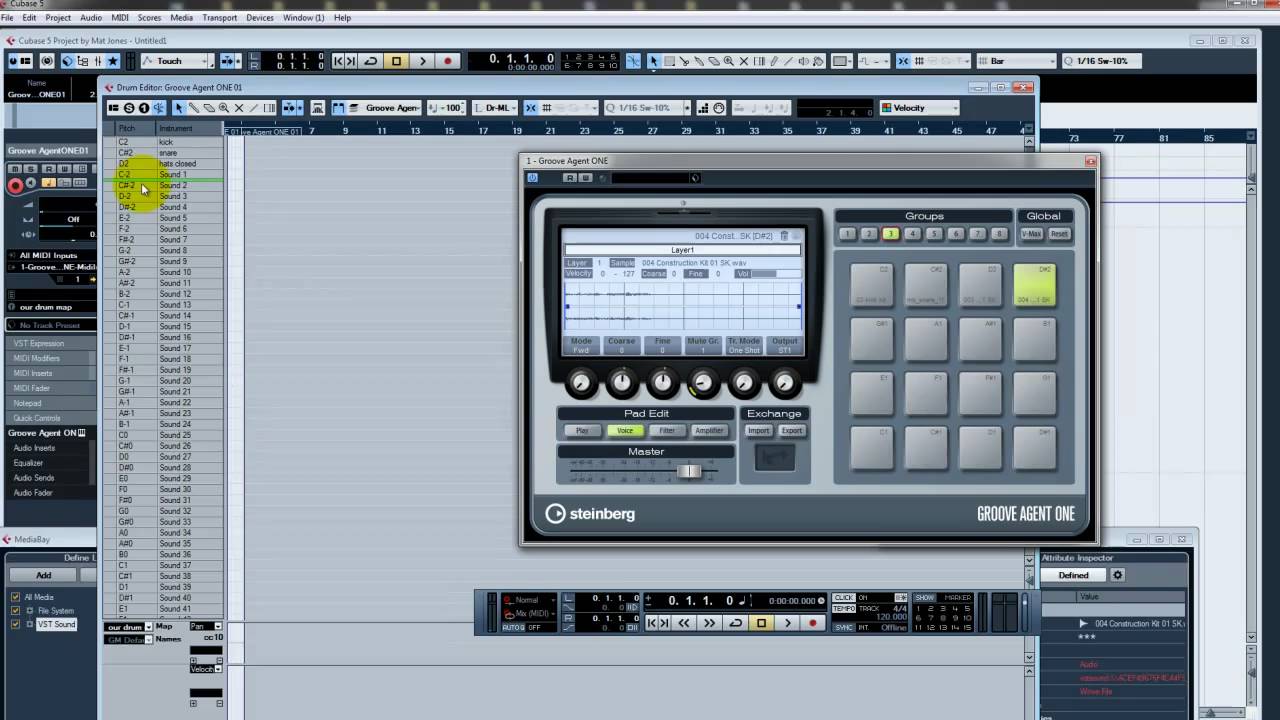Click the delete sample trash icon in Groove Agent

point(784,236)
